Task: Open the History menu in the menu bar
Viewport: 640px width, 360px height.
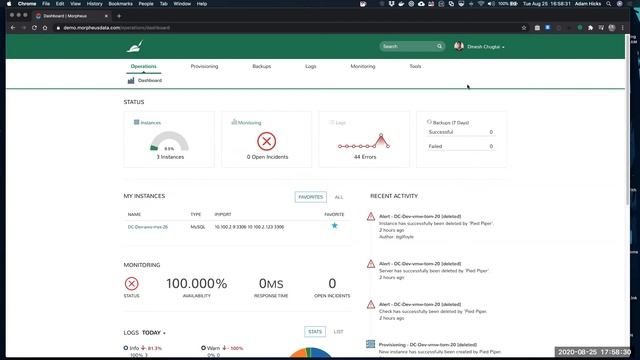Action: coord(94,4)
